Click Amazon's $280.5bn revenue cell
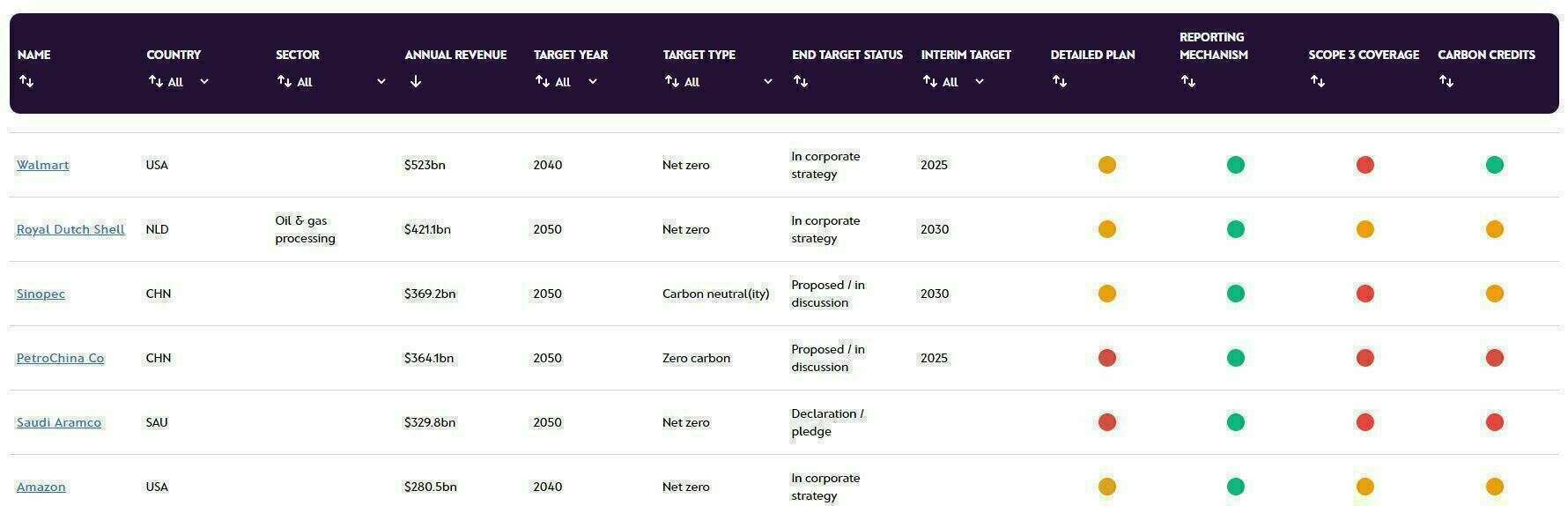The height and width of the screenshot is (506, 1568). pyautogui.click(x=430, y=487)
